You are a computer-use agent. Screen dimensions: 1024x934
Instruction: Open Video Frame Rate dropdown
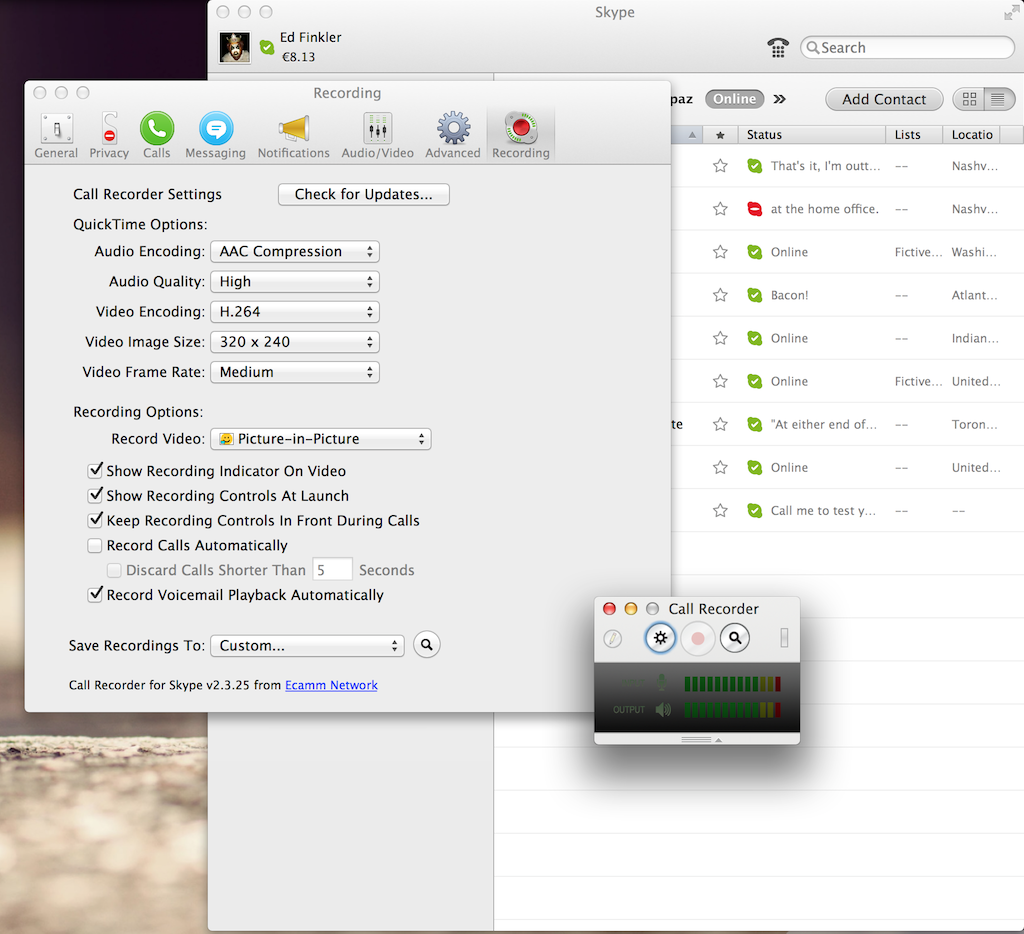click(295, 372)
